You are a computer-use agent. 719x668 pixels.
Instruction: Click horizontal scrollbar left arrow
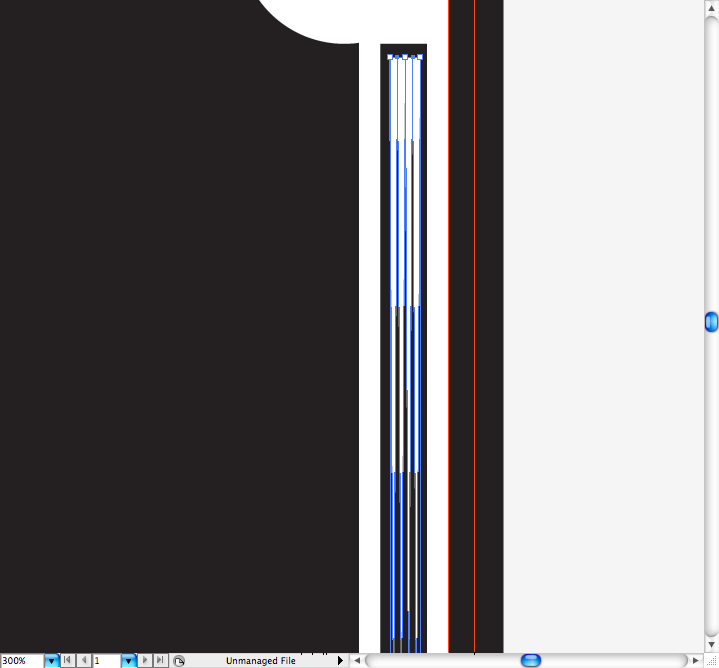point(357,661)
